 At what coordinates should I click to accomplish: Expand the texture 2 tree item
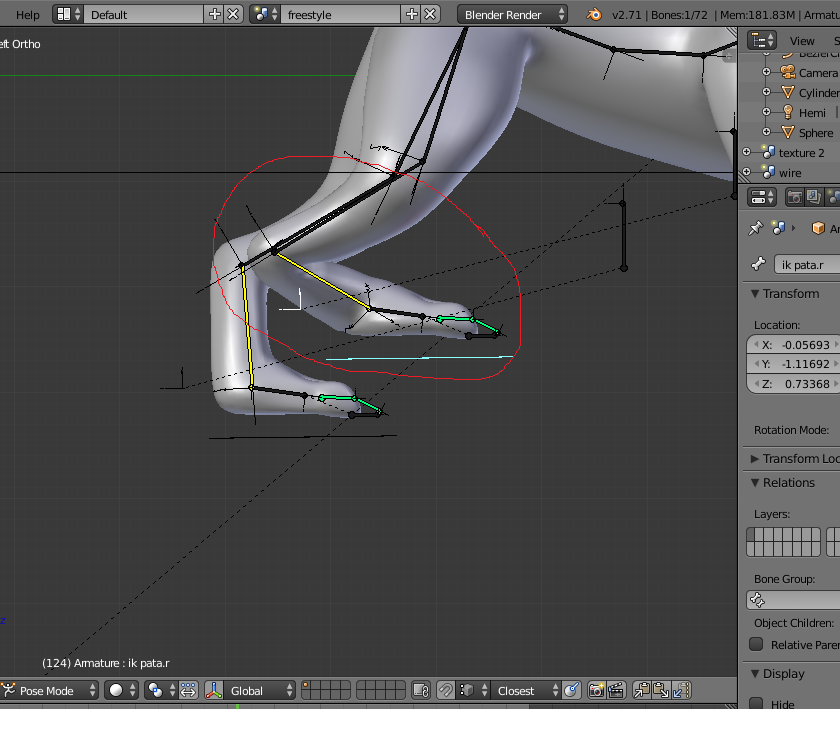coord(747,153)
